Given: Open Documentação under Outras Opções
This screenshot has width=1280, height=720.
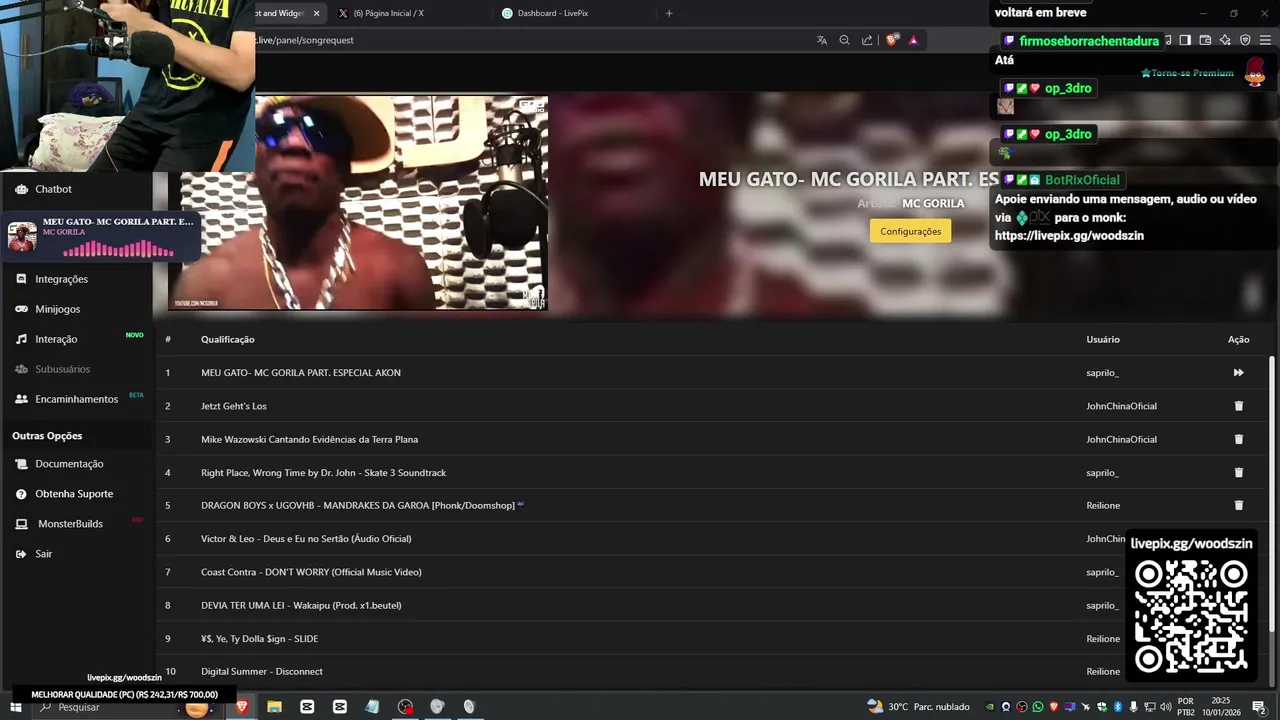Looking at the screenshot, I should click(x=69, y=464).
